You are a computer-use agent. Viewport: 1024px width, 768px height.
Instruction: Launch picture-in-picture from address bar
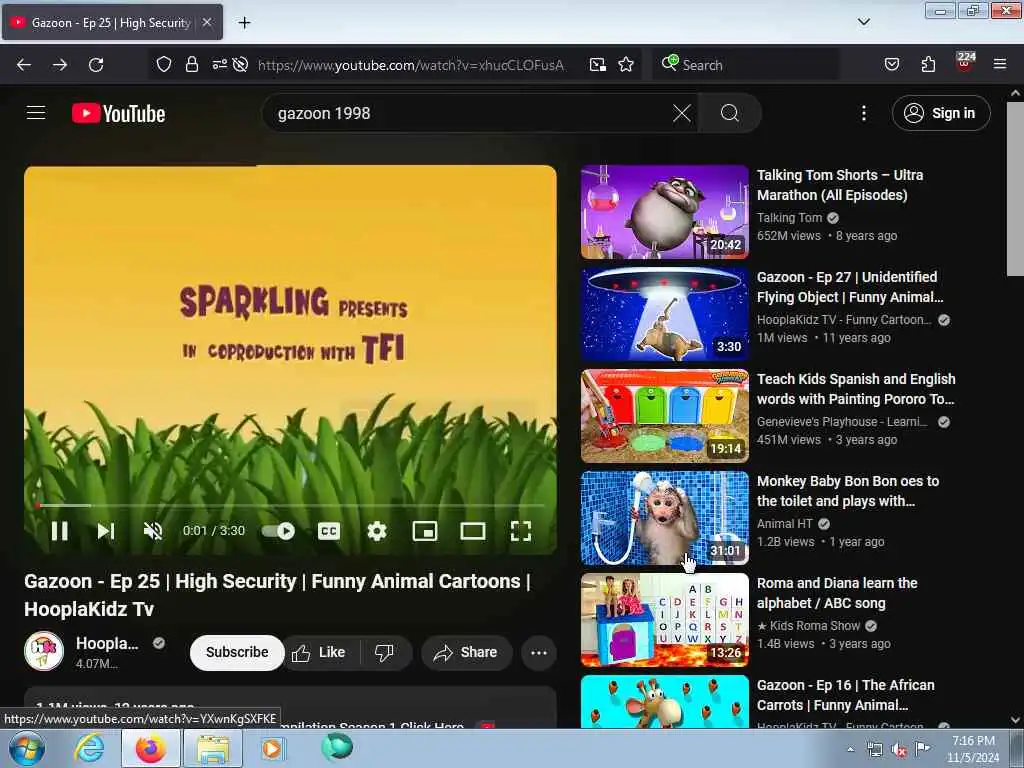[598, 65]
